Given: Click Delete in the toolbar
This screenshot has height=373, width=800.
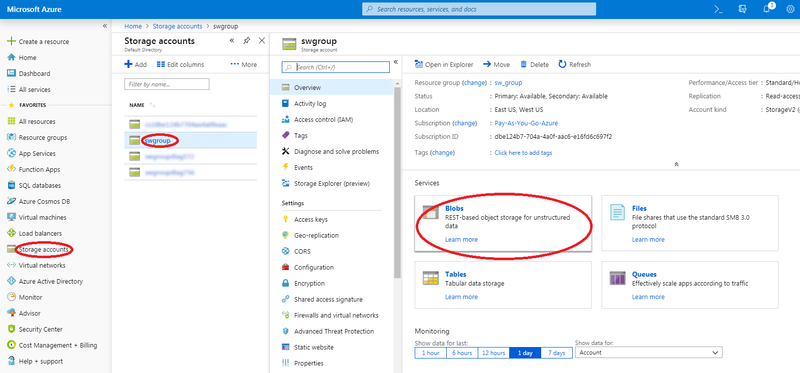Looking at the screenshot, I should tap(534, 65).
